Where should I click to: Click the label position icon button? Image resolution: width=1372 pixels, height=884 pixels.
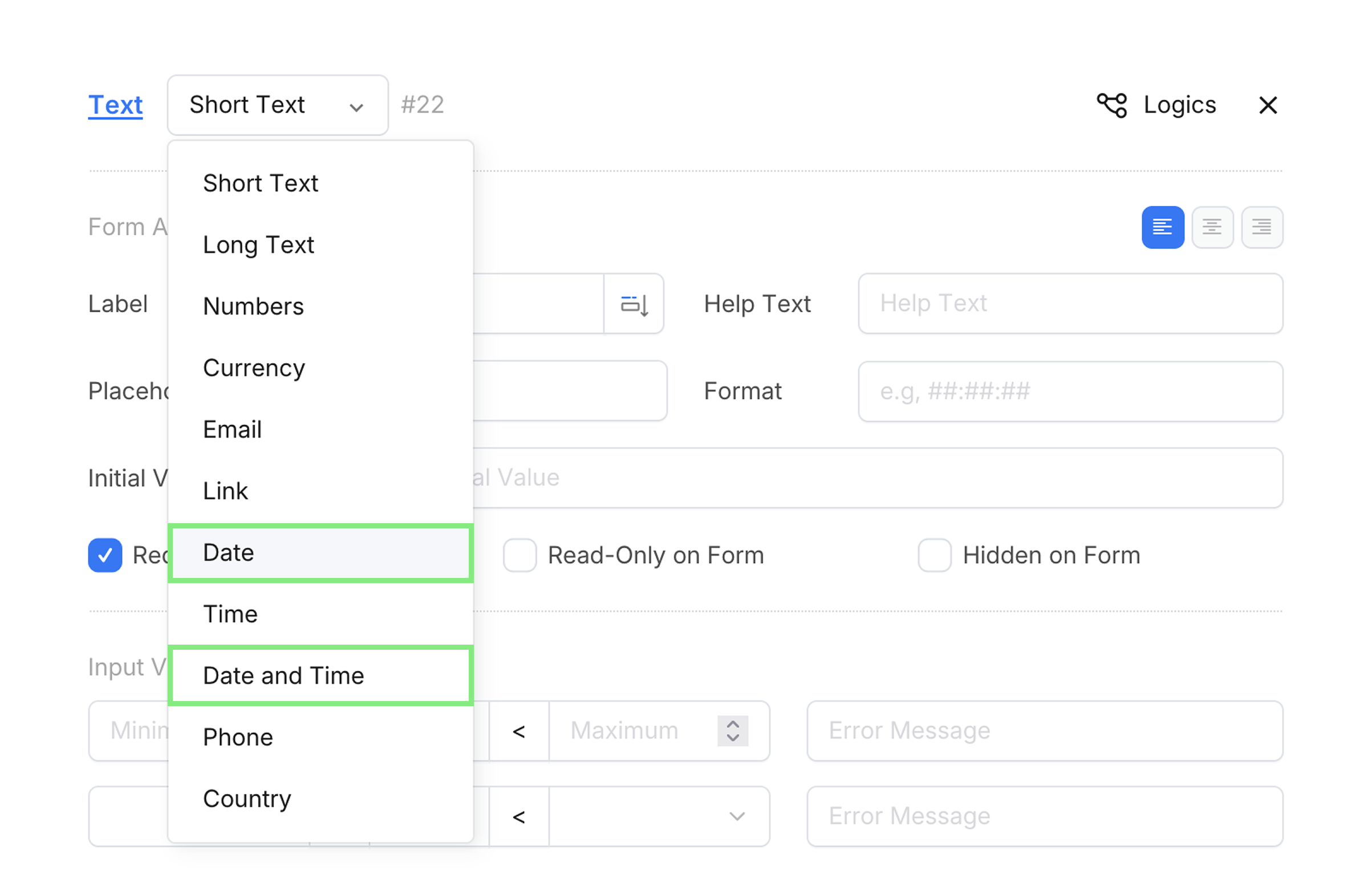634,304
